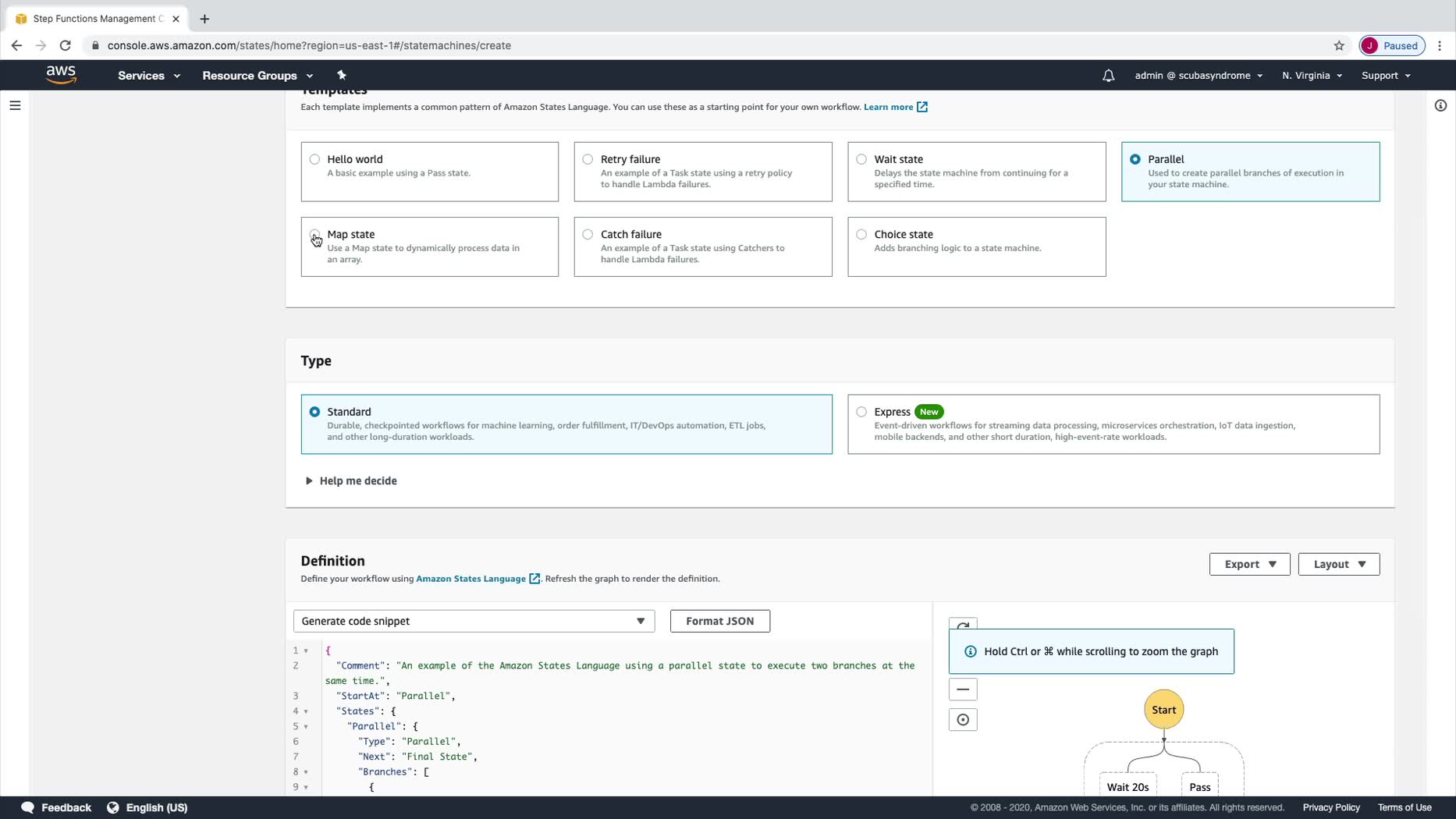Open the Layout dropdown
The width and height of the screenshot is (1456, 819).
coord(1339,564)
